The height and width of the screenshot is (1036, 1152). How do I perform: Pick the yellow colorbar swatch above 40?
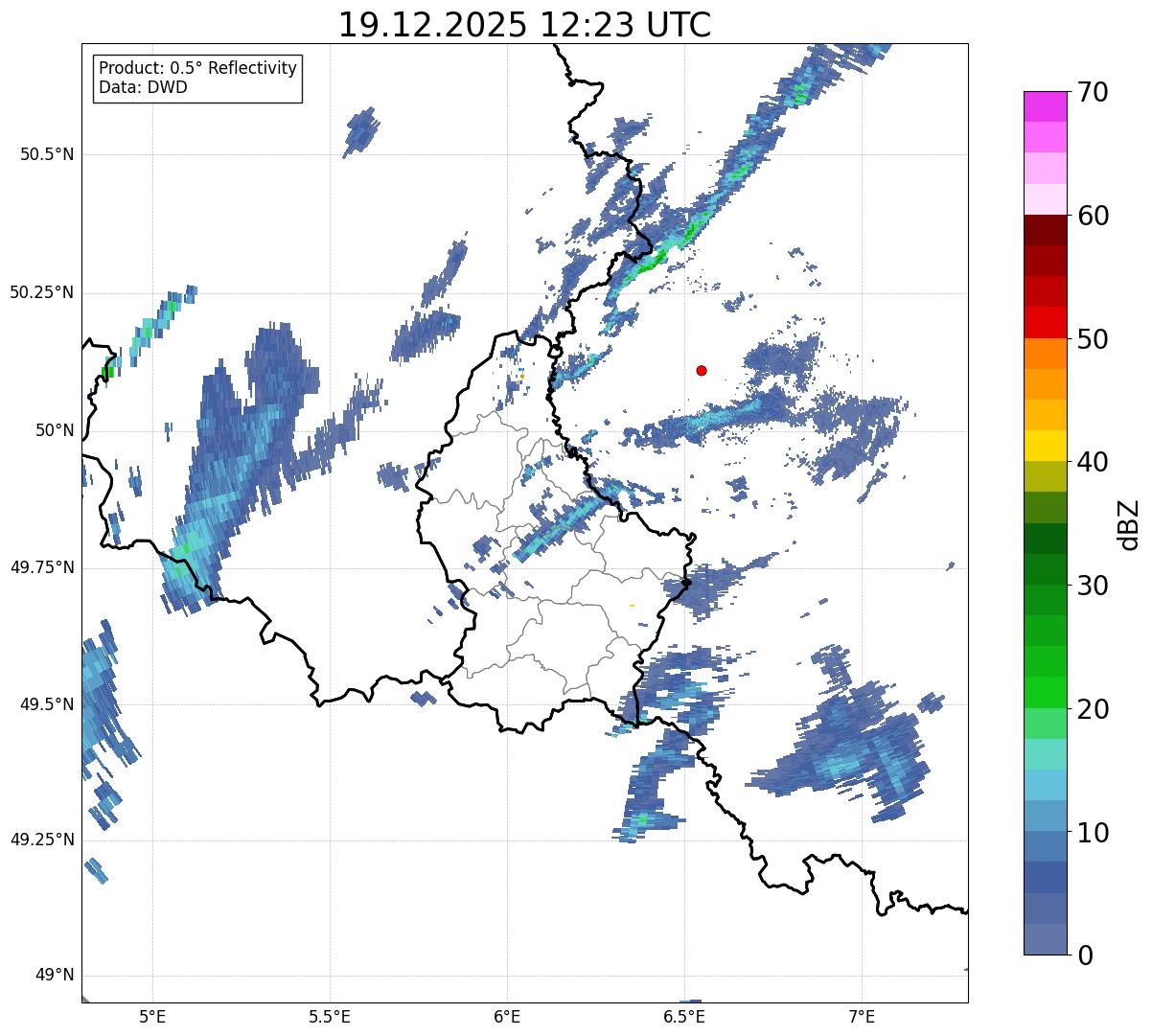[x=1045, y=446]
